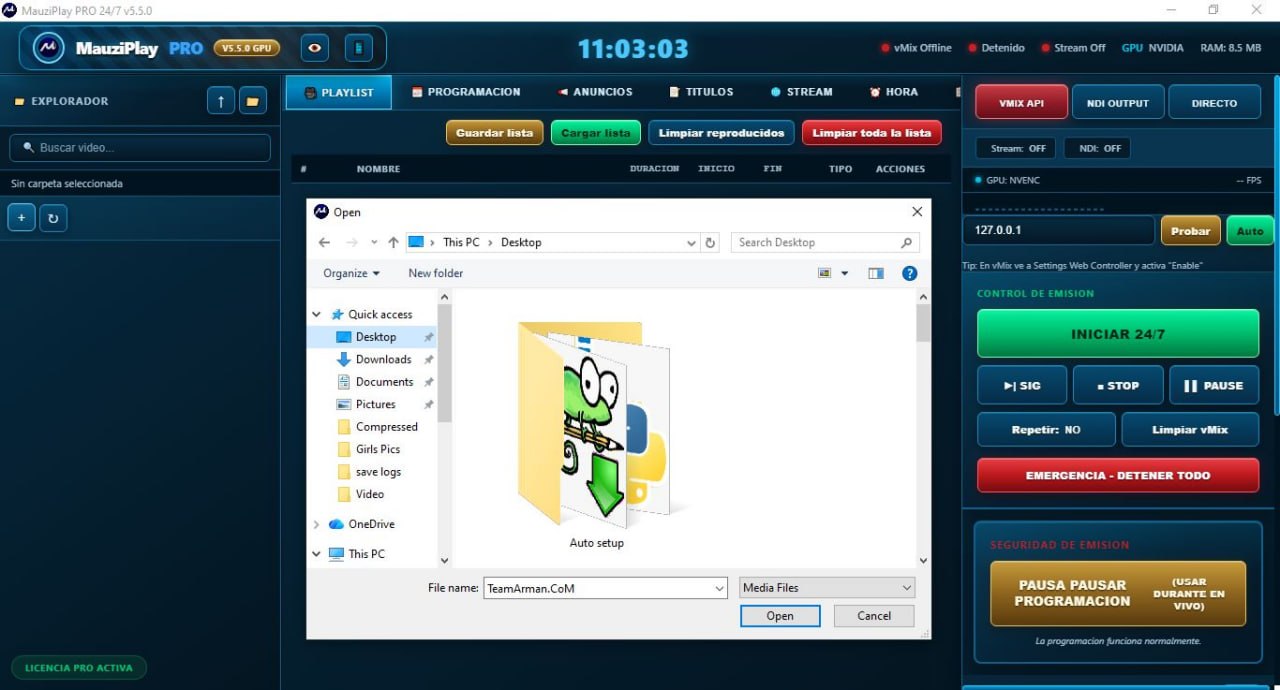Click Guardar lista button
This screenshot has height=690, width=1280.
pyautogui.click(x=495, y=133)
